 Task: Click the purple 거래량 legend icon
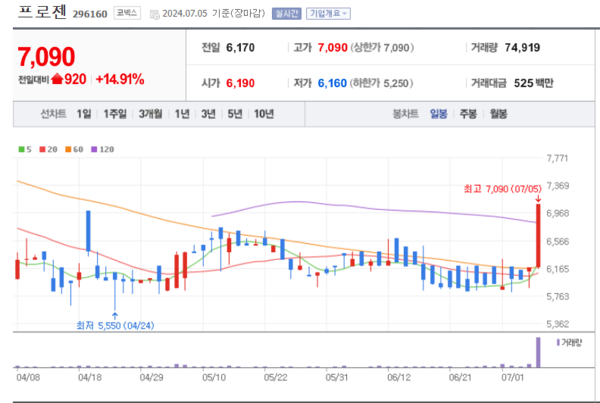(x=553, y=342)
